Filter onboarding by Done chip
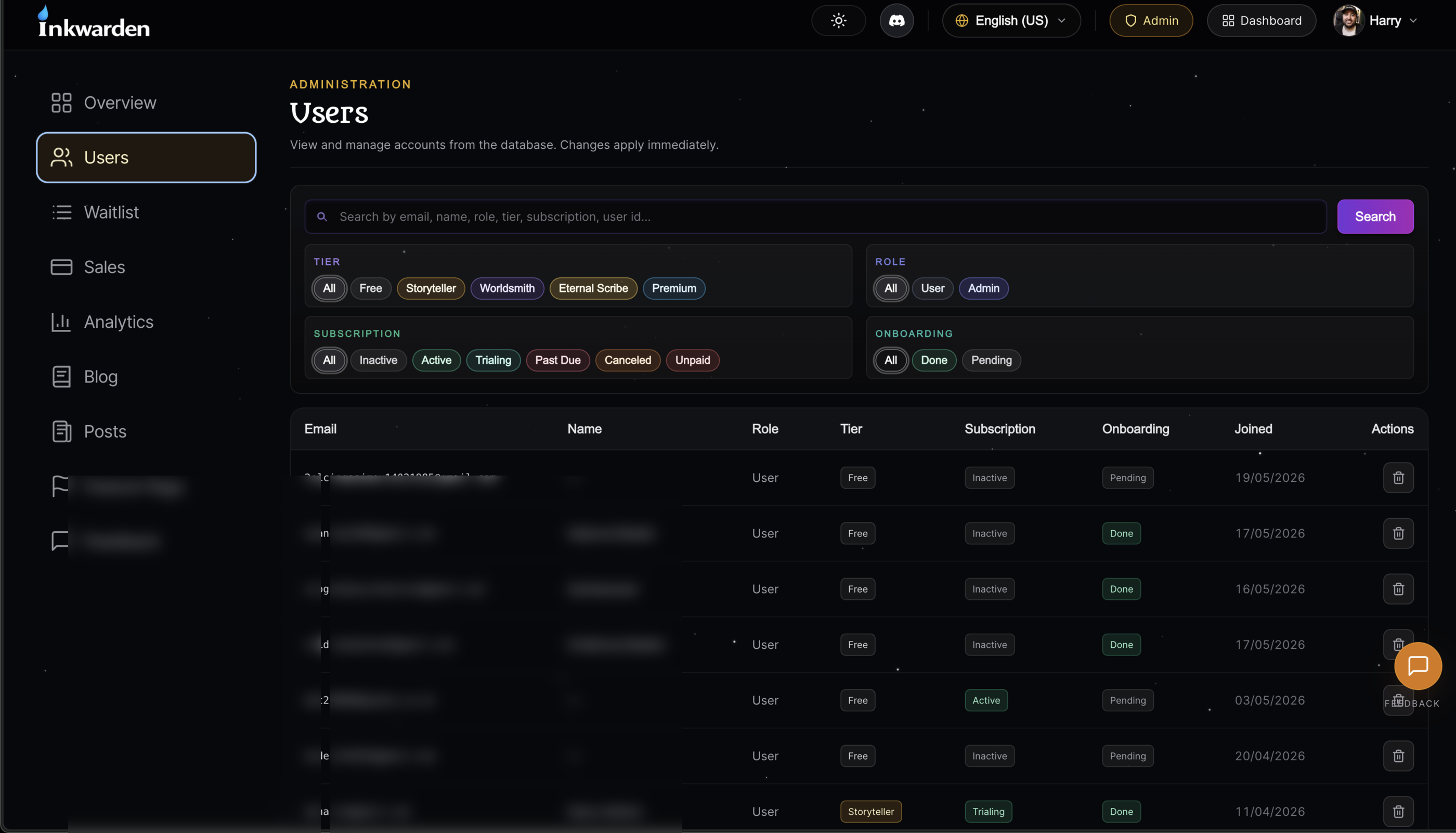This screenshot has height=833, width=1456. (x=933, y=361)
